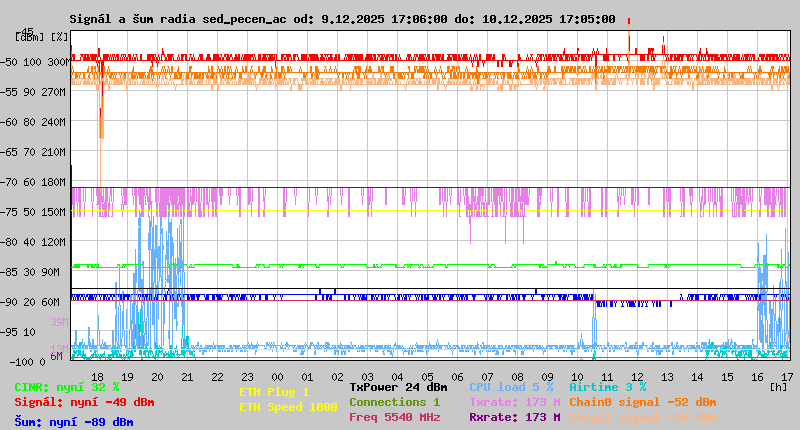
Task: Click the [dBm] axis unit label
Action: point(30,36)
